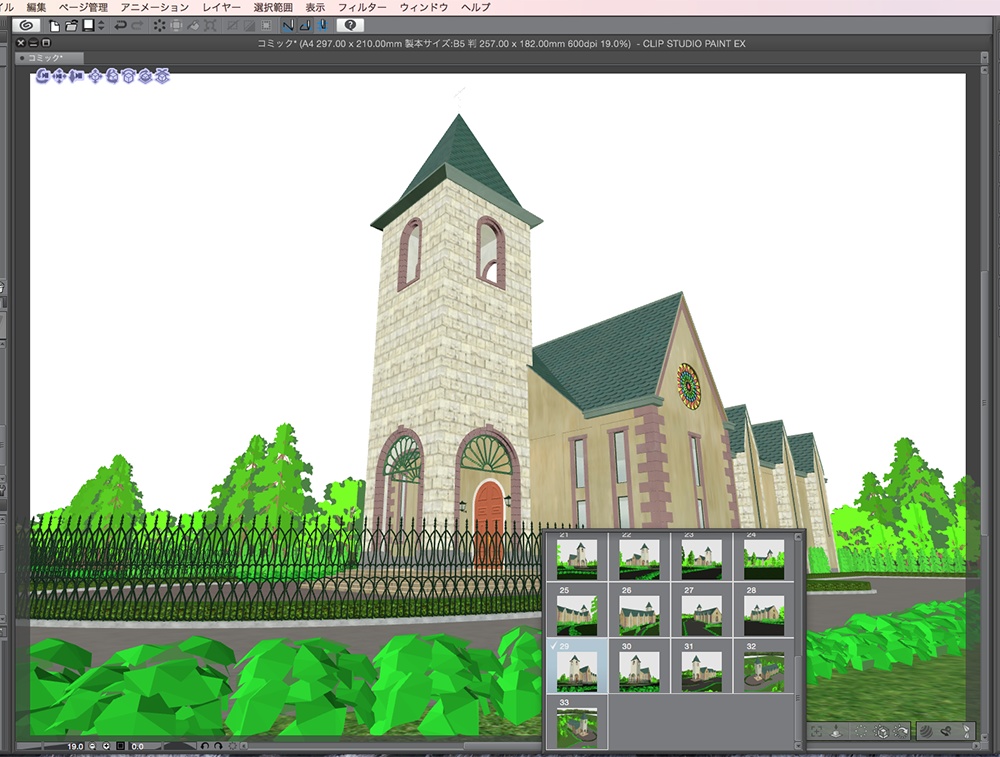Toggle snap to grid toolbar button

(x=322, y=25)
